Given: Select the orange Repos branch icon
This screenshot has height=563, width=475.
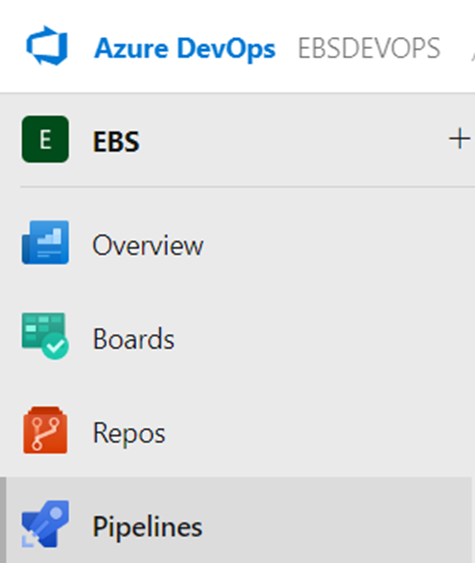Looking at the screenshot, I should pyautogui.click(x=45, y=430).
